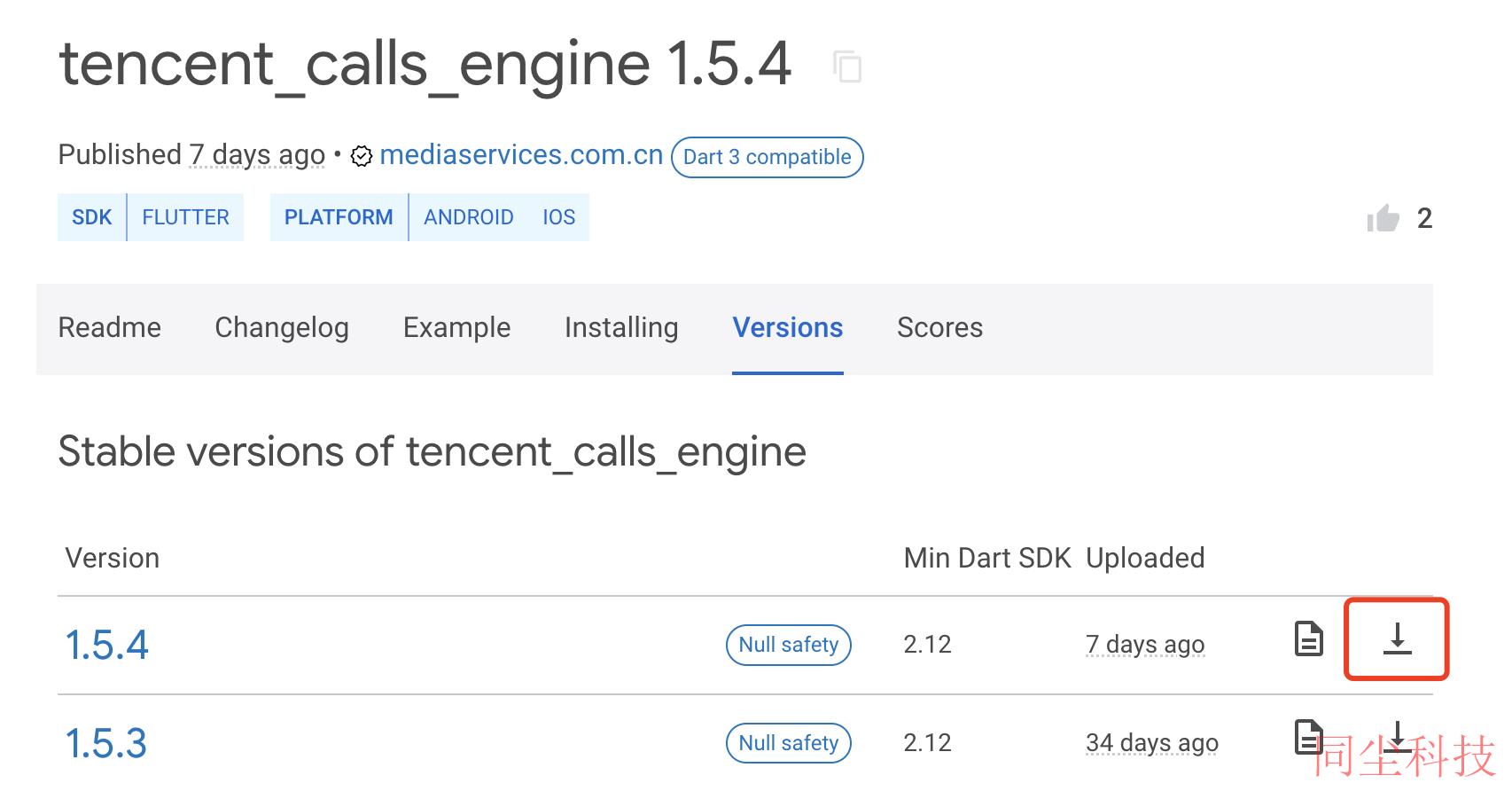
Task: Open the Readme tab
Action: pos(110,328)
